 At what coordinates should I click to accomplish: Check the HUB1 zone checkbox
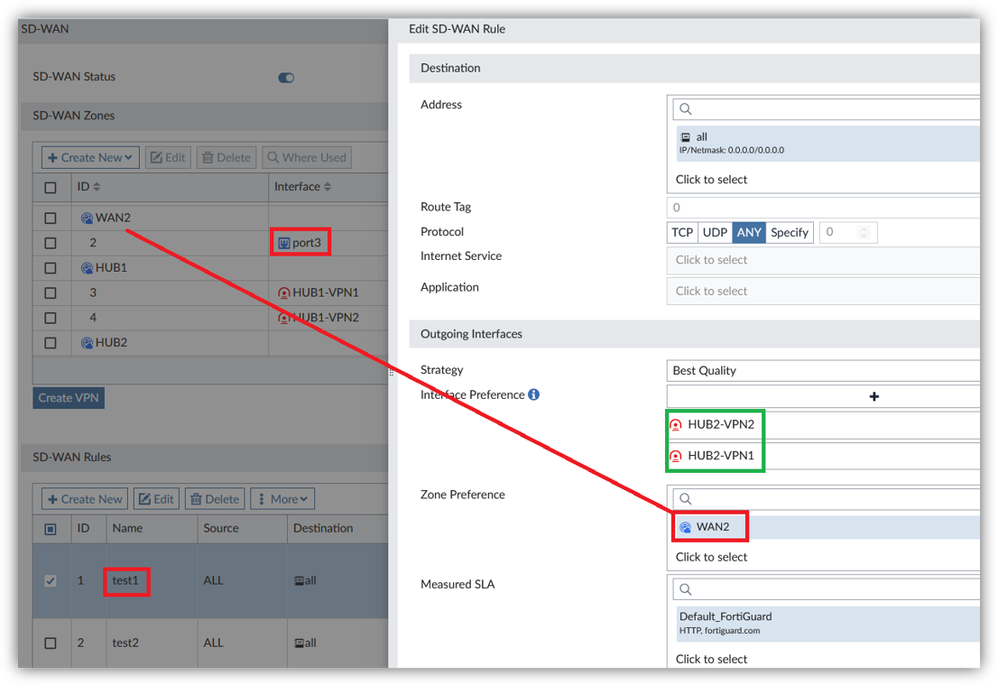[50, 268]
